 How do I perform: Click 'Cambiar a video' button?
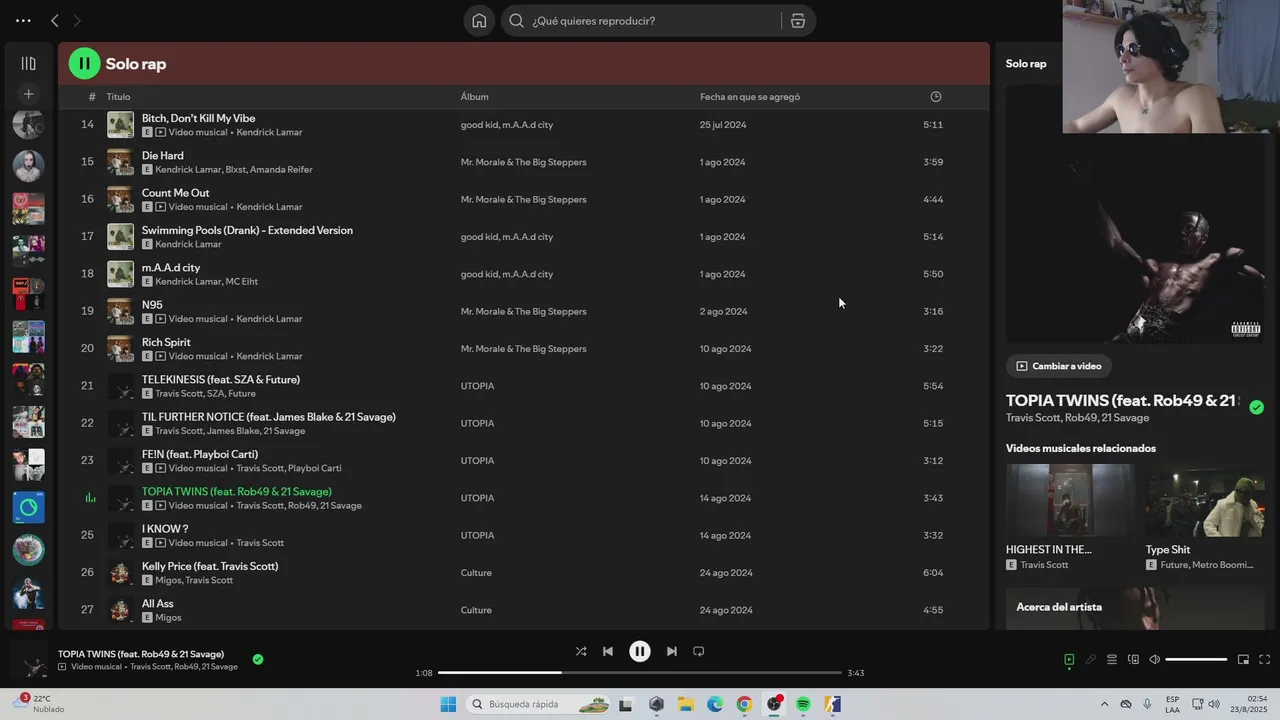(x=1059, y=366)
